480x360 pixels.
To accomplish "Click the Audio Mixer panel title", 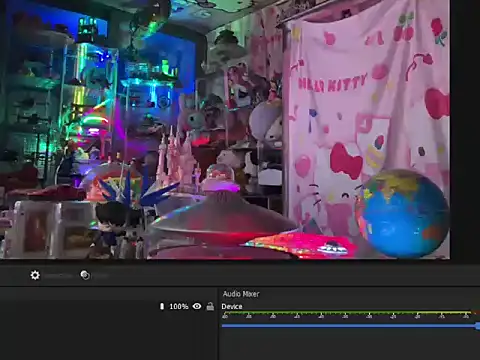I will click(241, 294).
